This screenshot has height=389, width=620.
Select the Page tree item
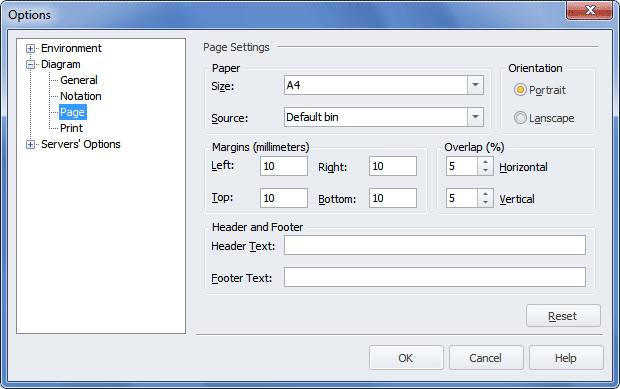point(72,112)
